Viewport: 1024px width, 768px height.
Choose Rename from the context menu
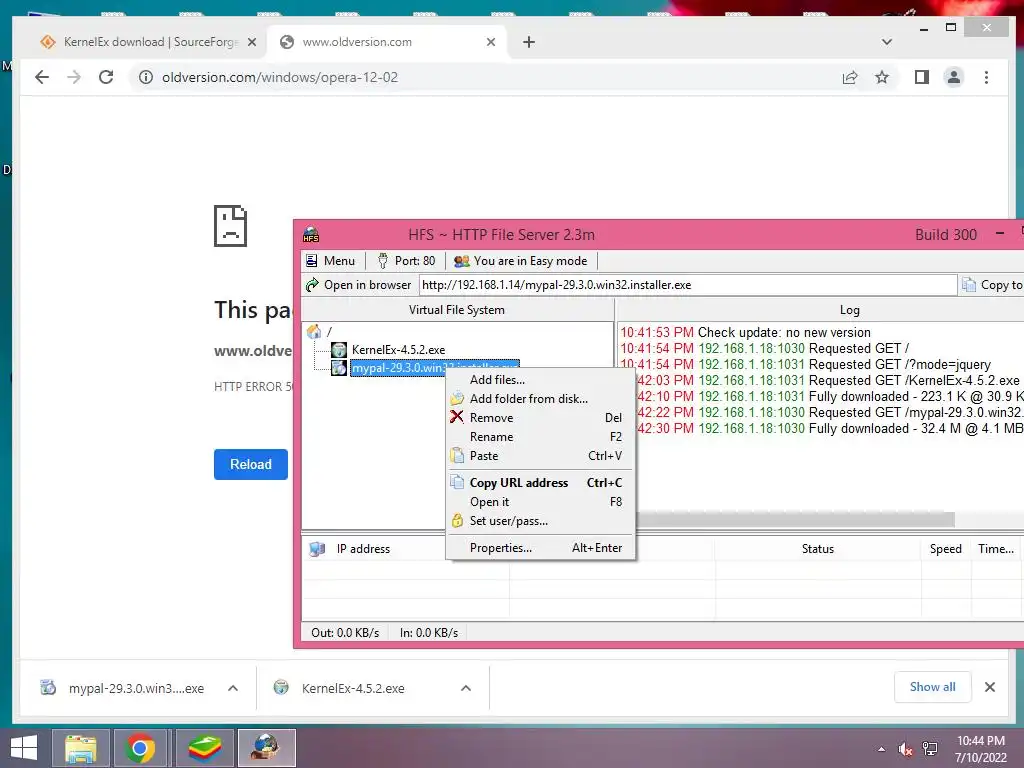tap(539, 436)
